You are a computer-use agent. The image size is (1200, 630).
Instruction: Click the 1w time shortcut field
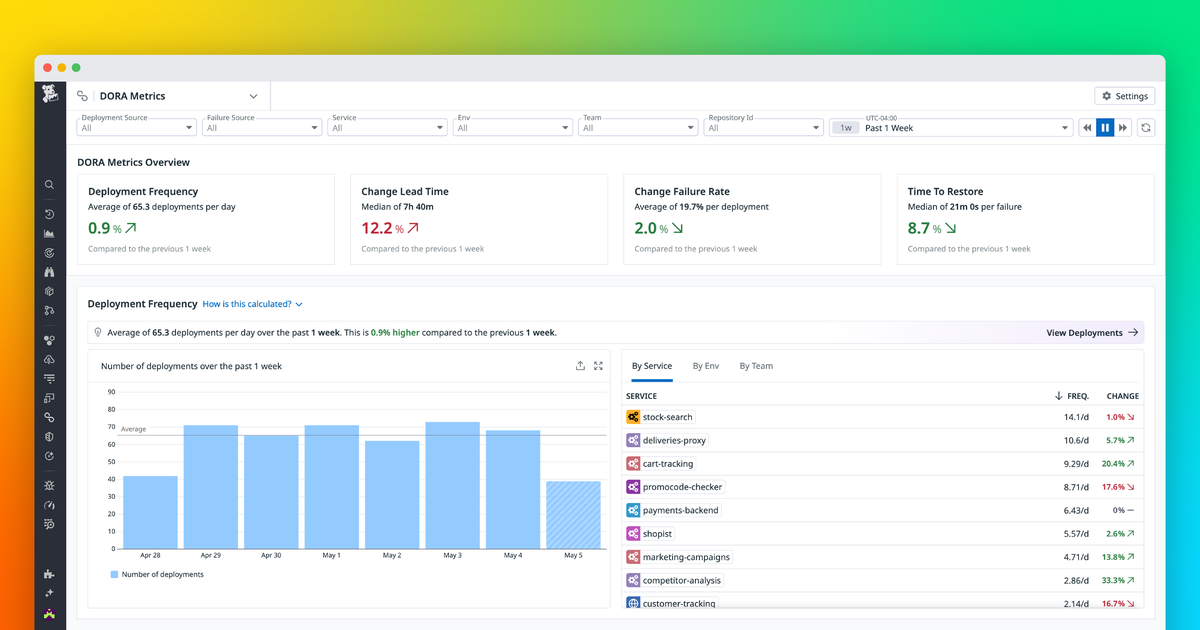pos(845,128)
